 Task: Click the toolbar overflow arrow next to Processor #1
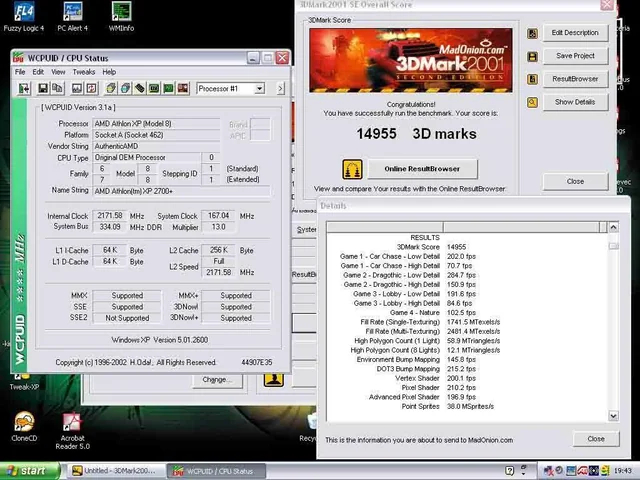pyautogui.click(x=280, y=89)
